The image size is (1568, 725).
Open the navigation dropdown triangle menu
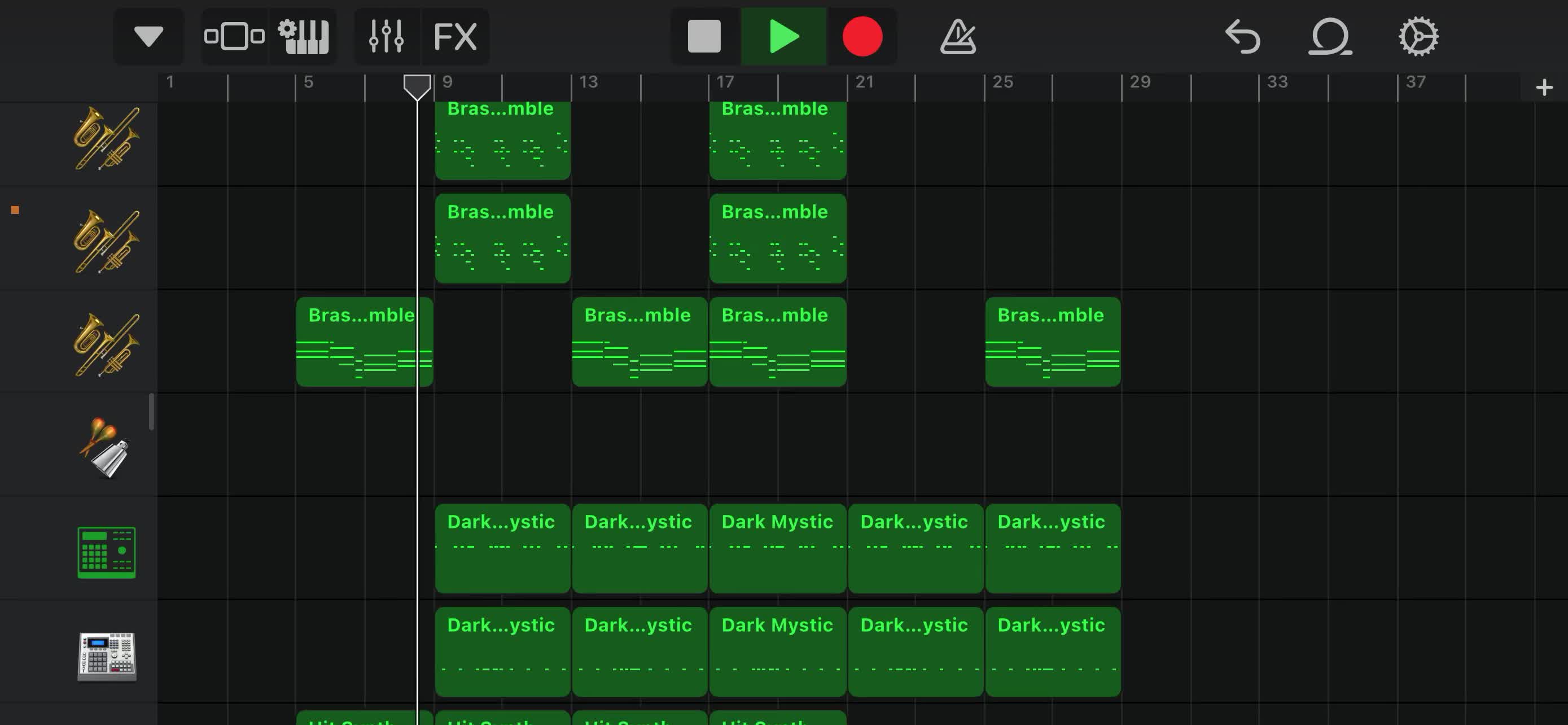(x=148, y=37)
